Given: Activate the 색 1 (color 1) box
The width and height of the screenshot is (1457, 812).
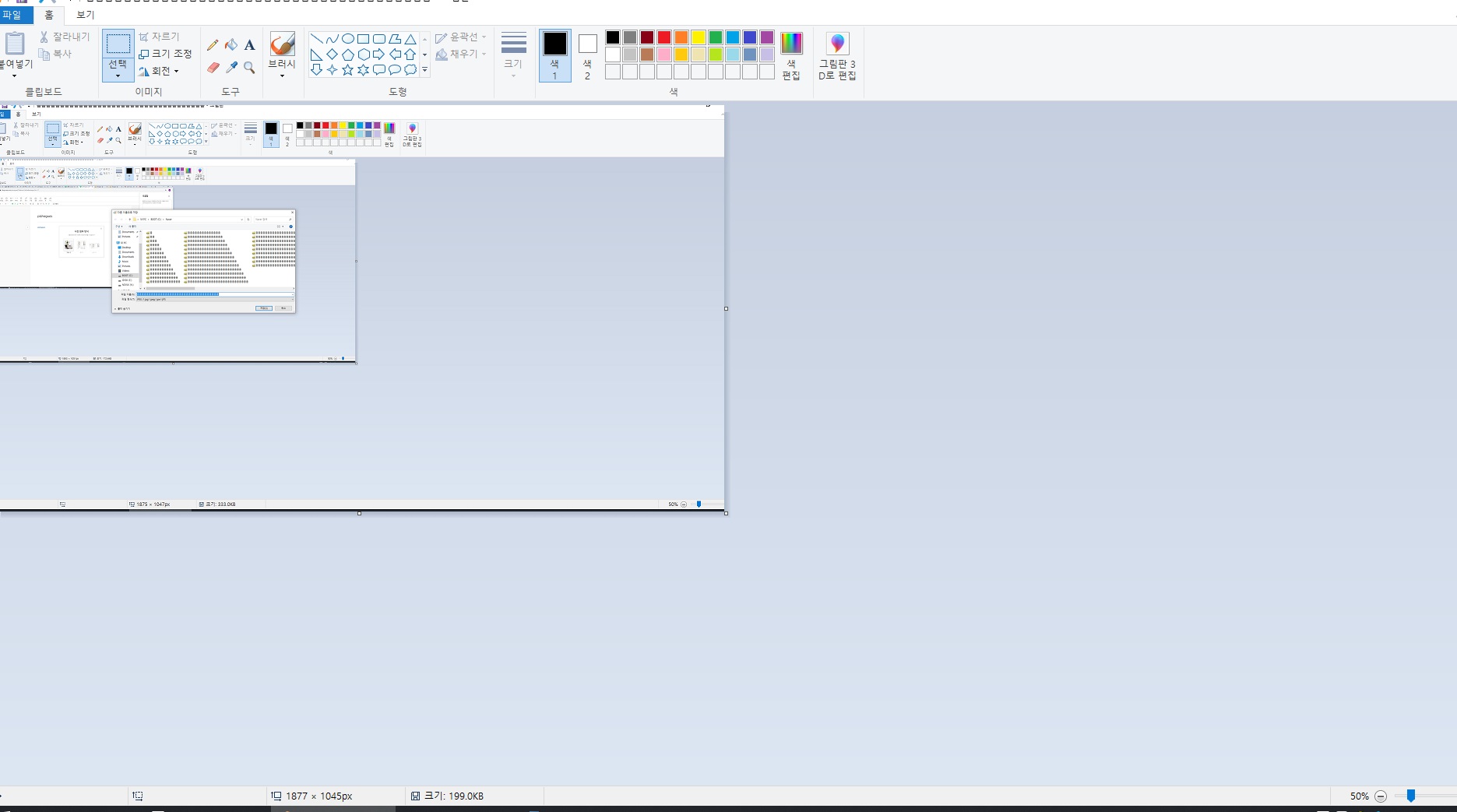Looking at the screenshot, I should coord(554,56).
